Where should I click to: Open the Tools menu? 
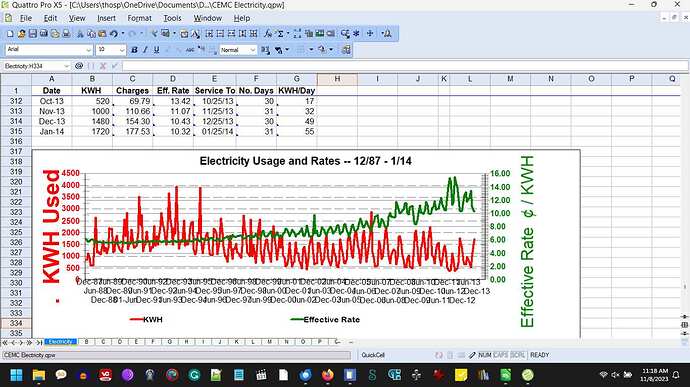pos(172,18)
